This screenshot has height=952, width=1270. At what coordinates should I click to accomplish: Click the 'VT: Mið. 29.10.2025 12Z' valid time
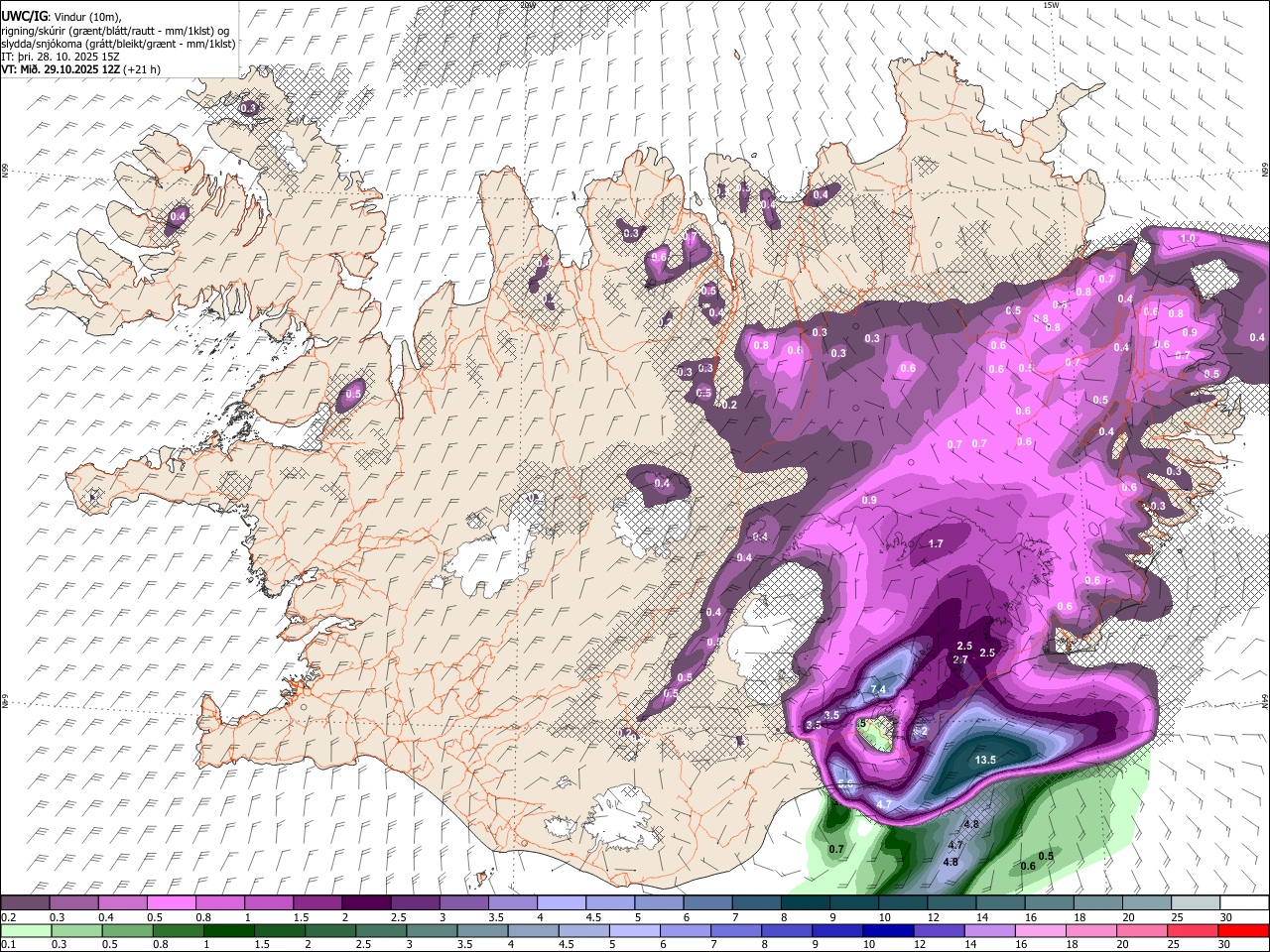tap(61, 69)
